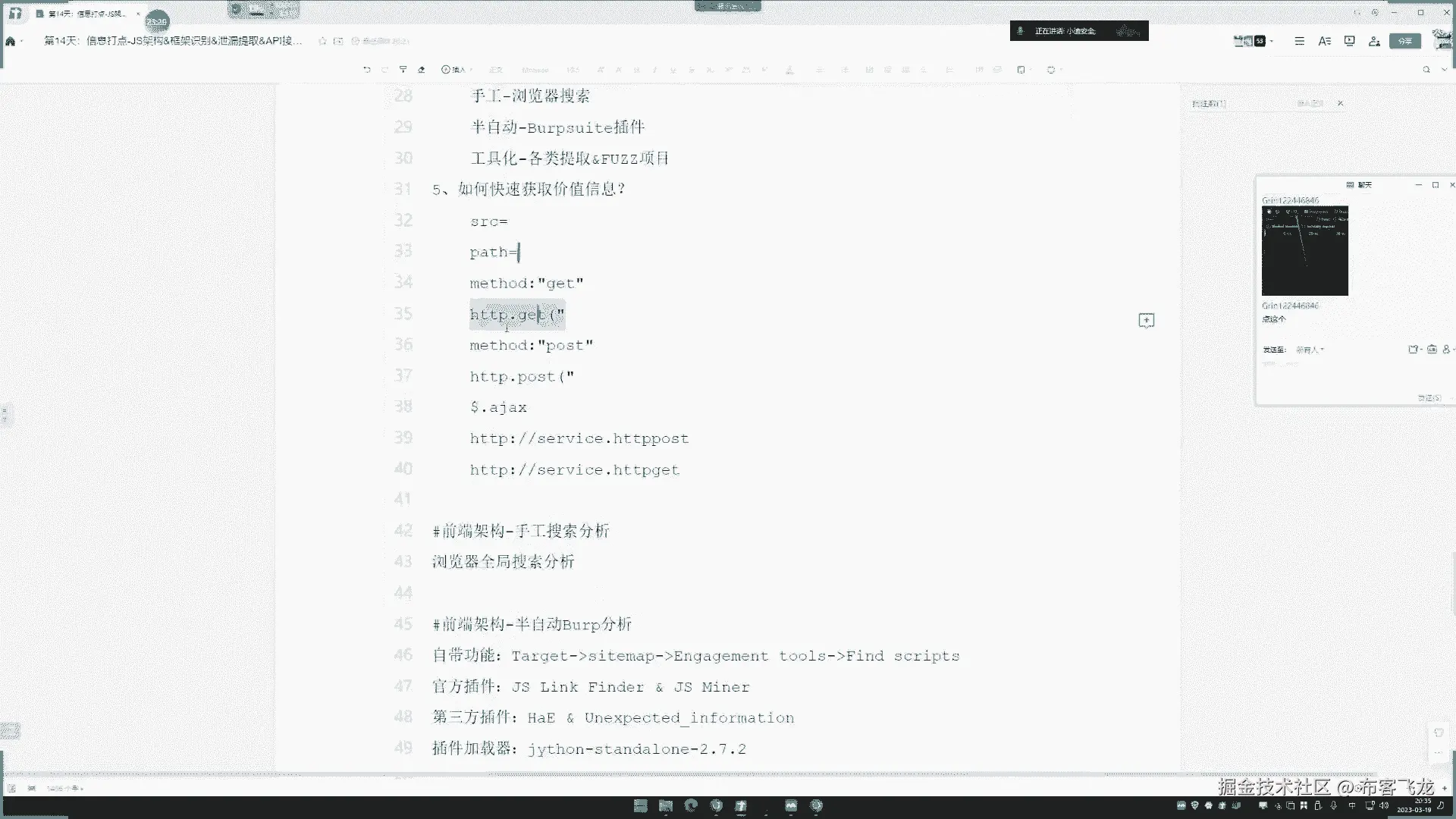Click the blue Share (分享) button
Image resolution: width=1456 pixels, height=819 pixels.
[1404, 41]
